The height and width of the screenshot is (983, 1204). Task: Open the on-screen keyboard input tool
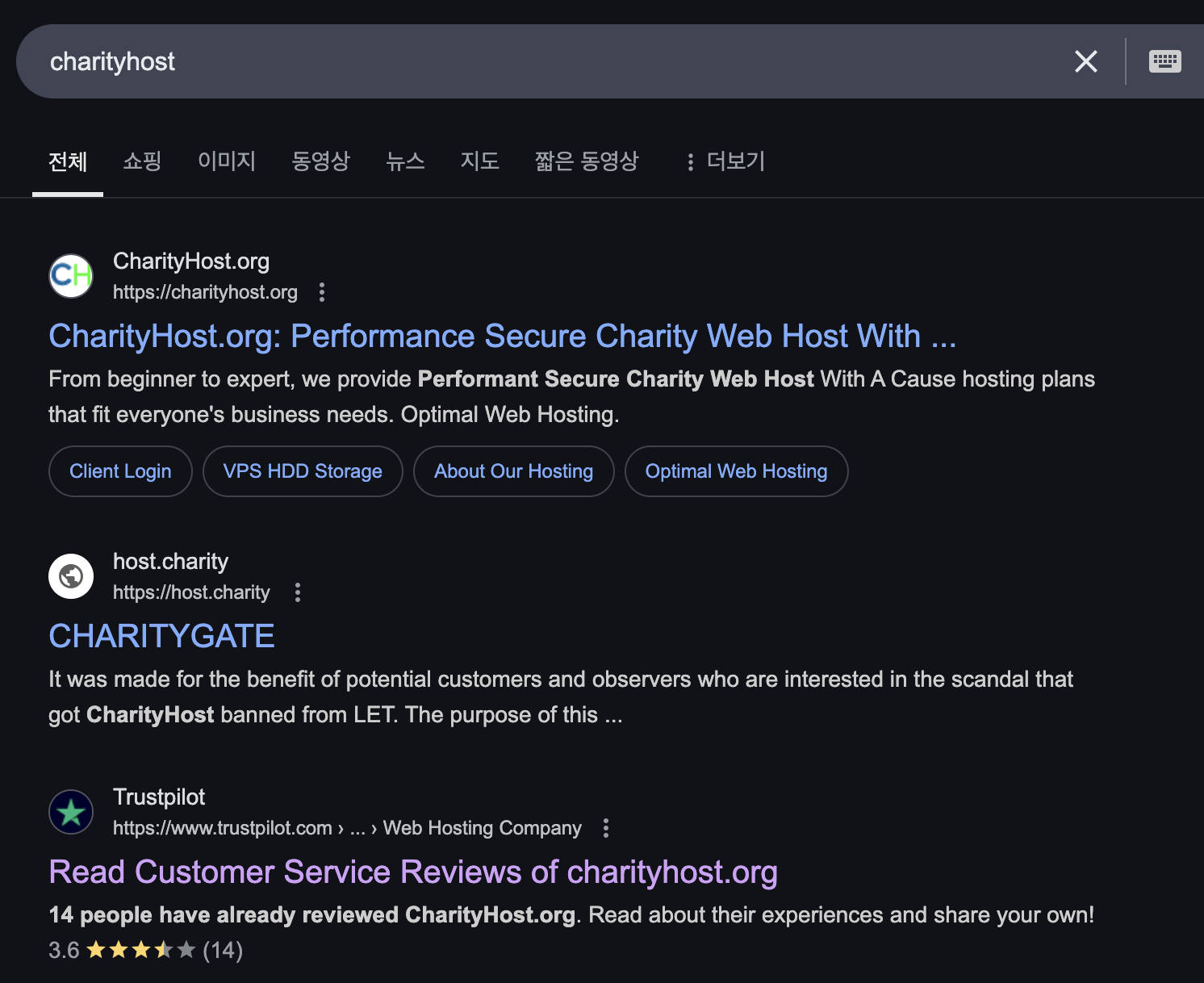click(1164, 61)
